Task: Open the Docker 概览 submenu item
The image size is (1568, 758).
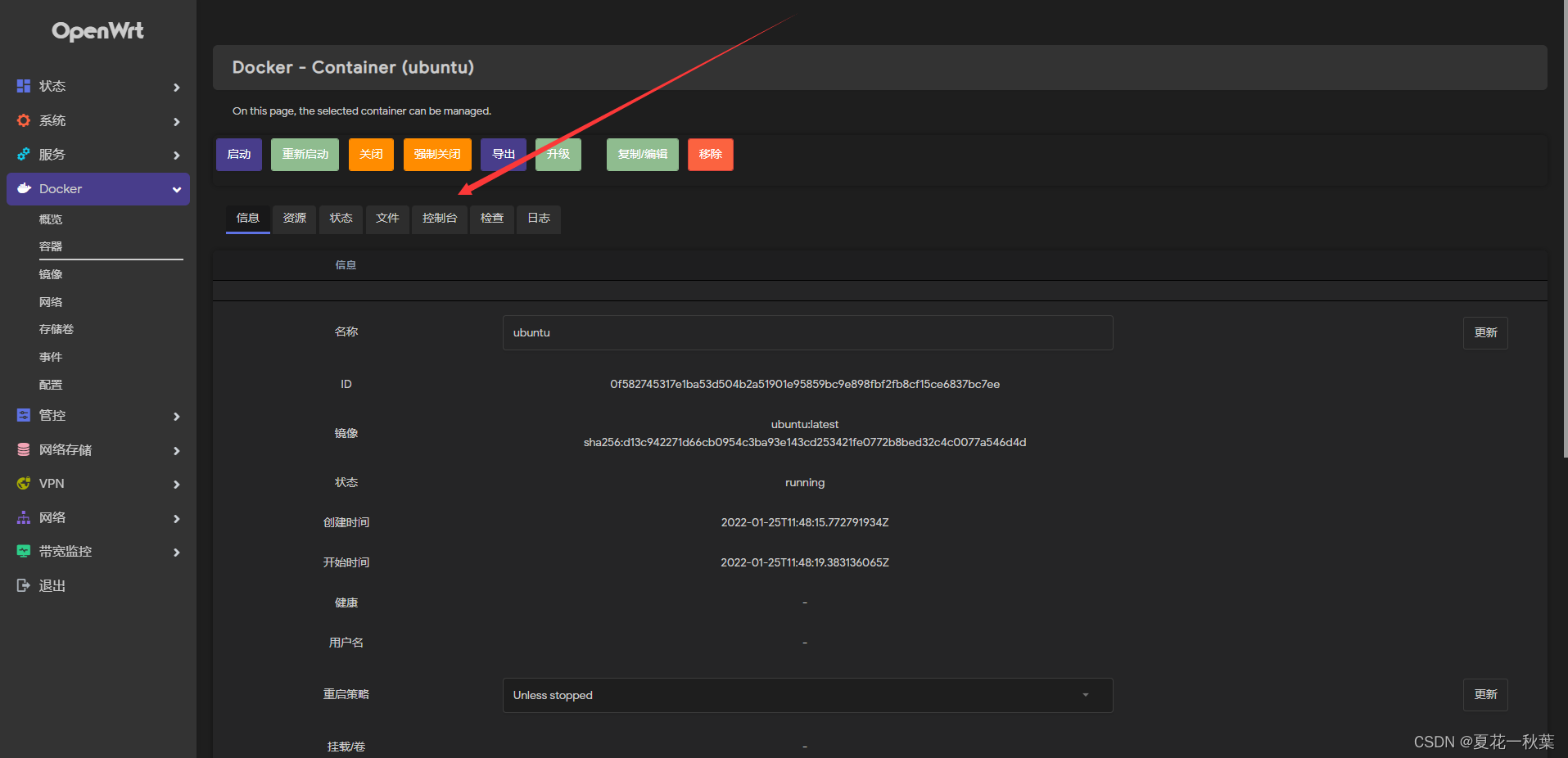Action: pos(51,219)
